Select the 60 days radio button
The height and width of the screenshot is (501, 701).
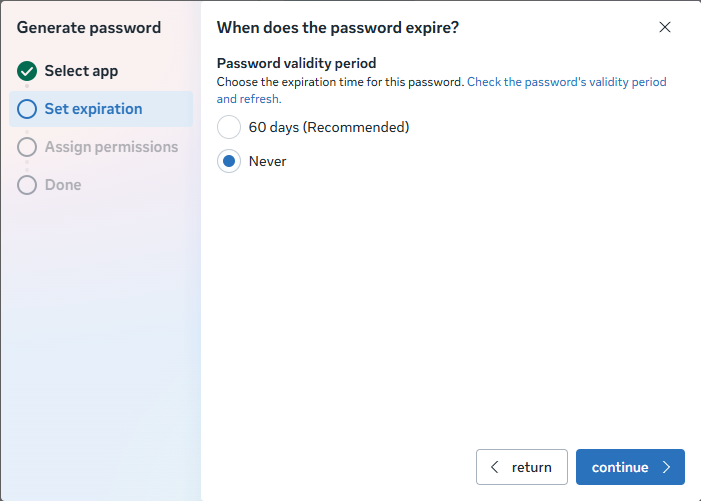click(229, 127)
